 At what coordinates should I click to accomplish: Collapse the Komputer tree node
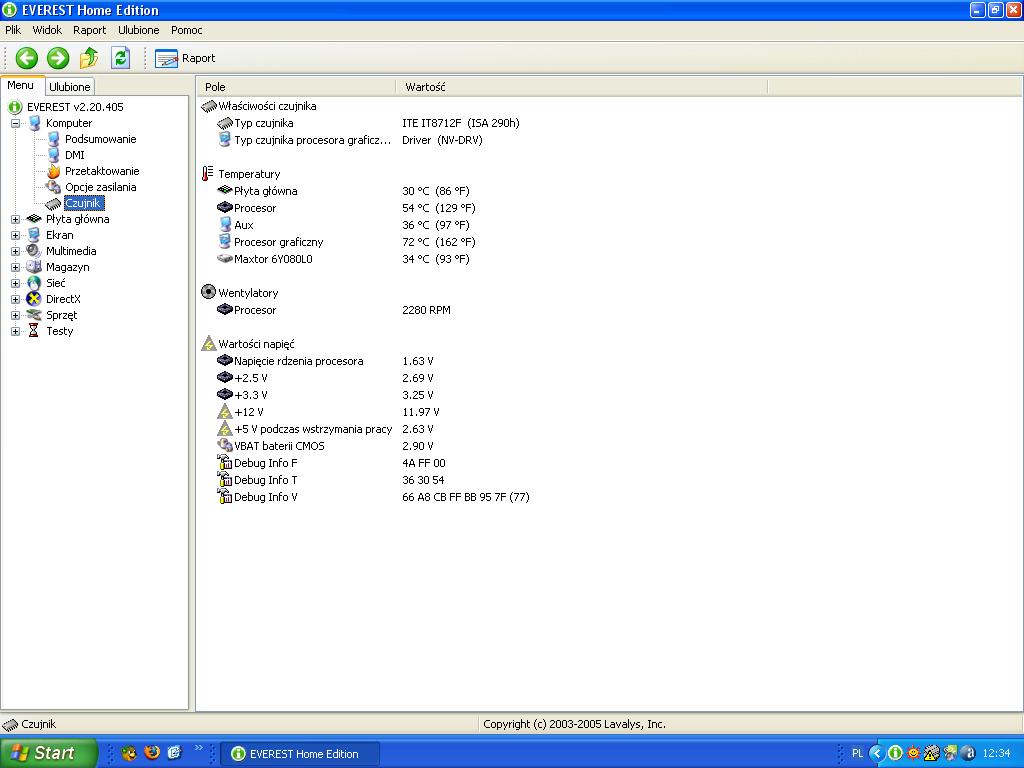point(16,123)
